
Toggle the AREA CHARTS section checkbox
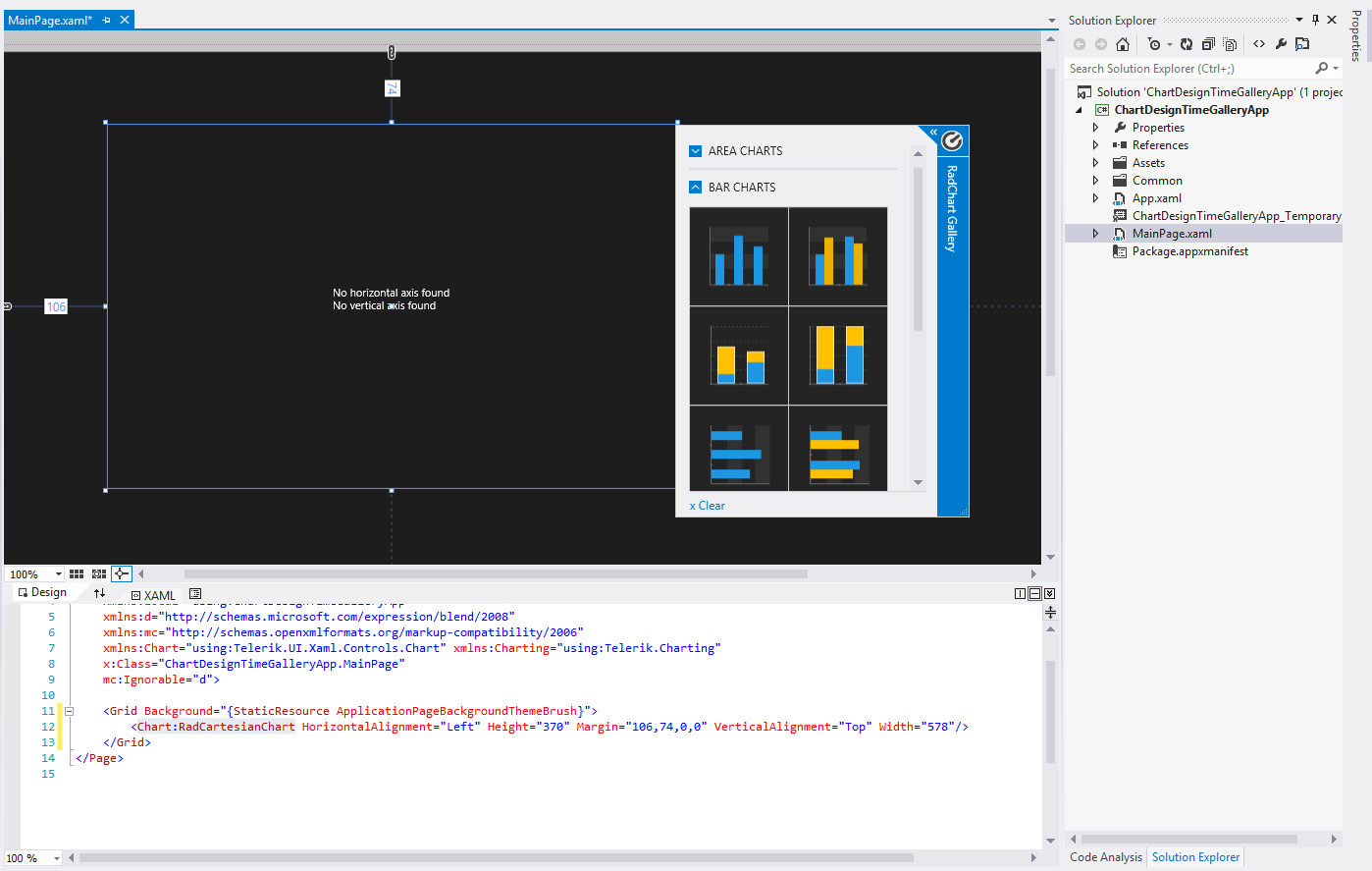[x=696, y=151]
